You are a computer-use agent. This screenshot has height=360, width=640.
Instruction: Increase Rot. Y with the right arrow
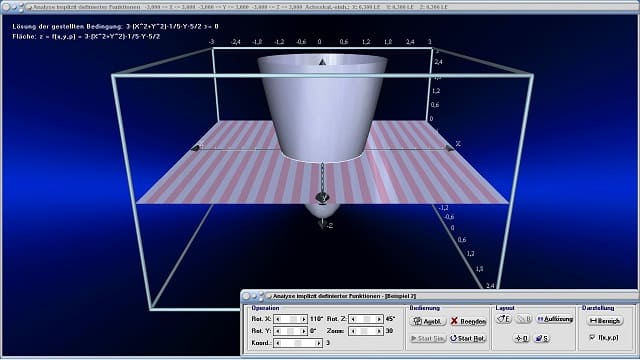click(x=304, y=331)
